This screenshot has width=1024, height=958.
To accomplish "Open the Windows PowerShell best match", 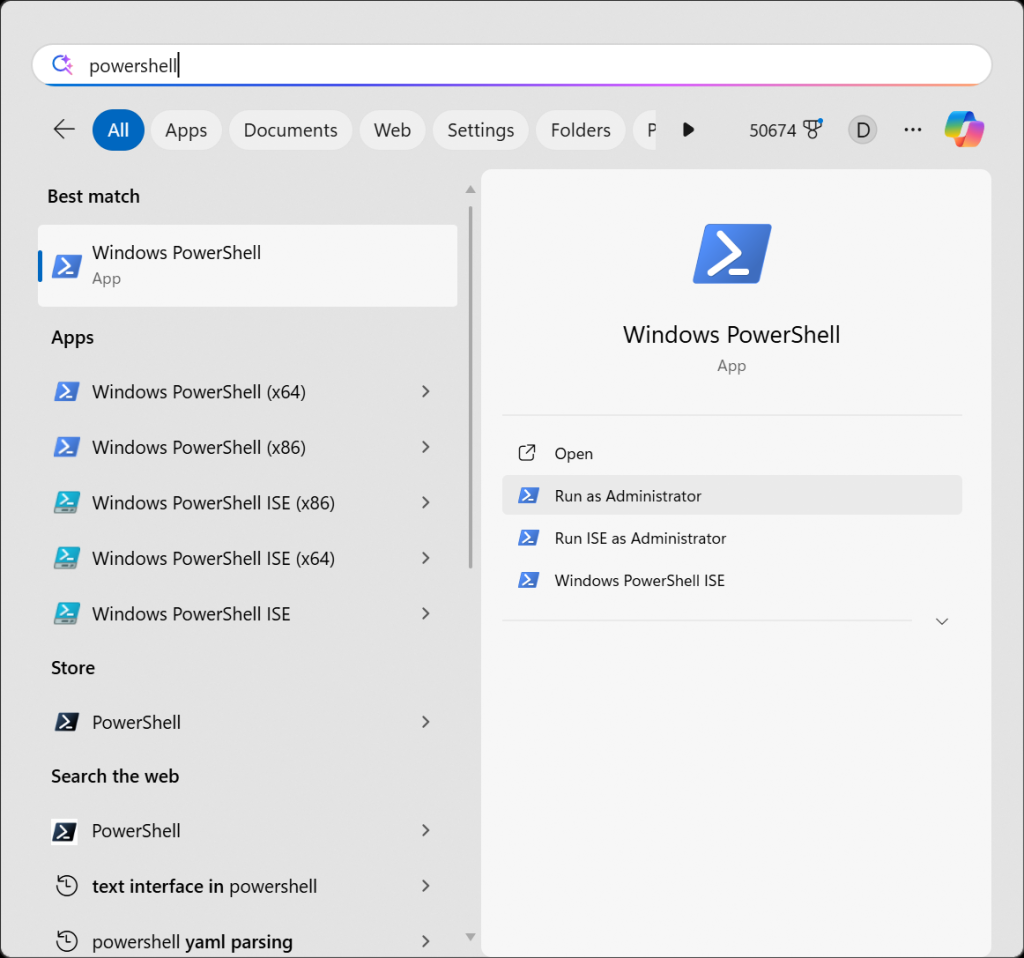I will [x=248, y=266].
